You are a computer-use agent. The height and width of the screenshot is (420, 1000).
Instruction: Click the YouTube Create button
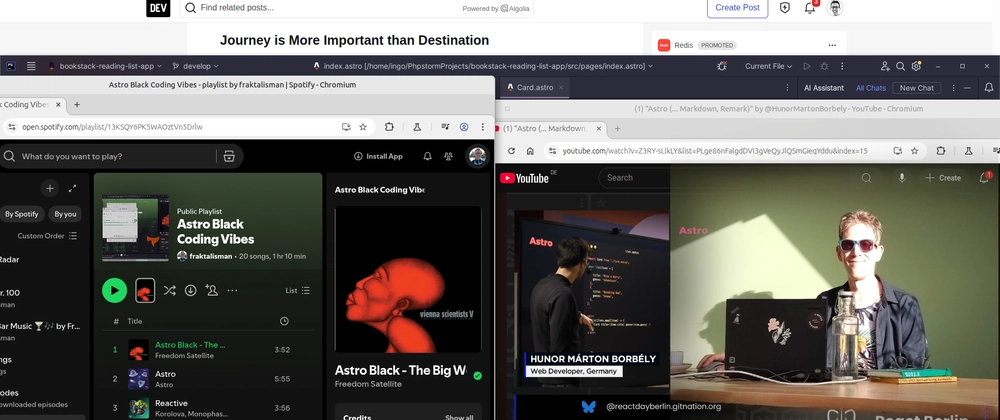[x=943, y=178]
